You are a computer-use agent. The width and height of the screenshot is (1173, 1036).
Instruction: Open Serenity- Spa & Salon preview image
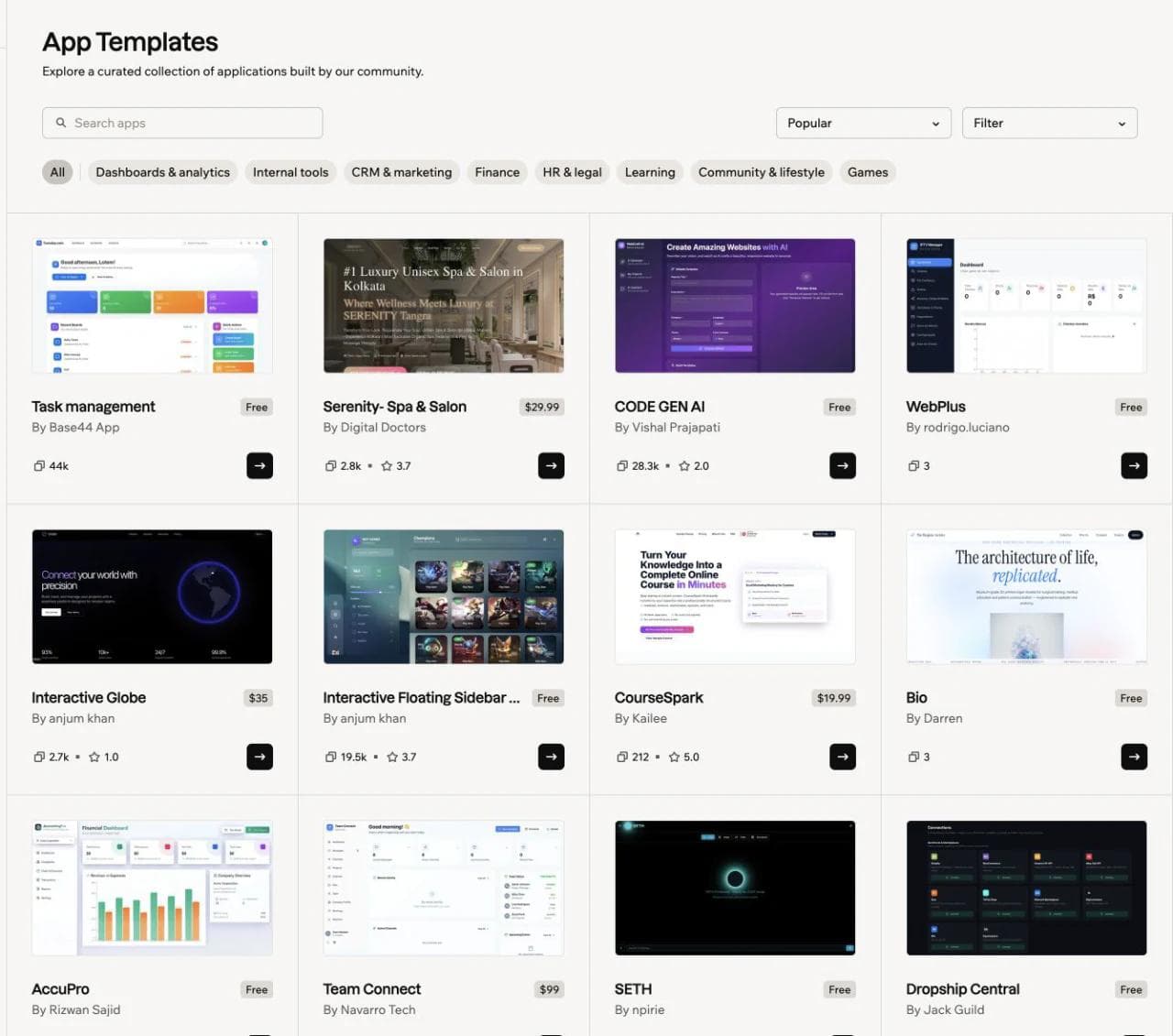pos(444,306)
